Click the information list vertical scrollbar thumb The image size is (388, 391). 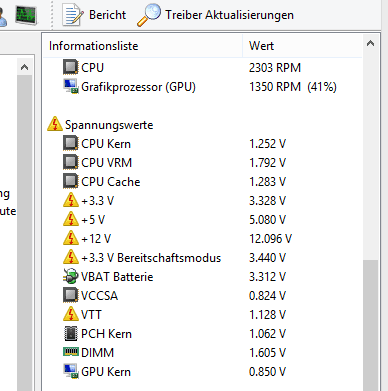(x=370, y=325)
